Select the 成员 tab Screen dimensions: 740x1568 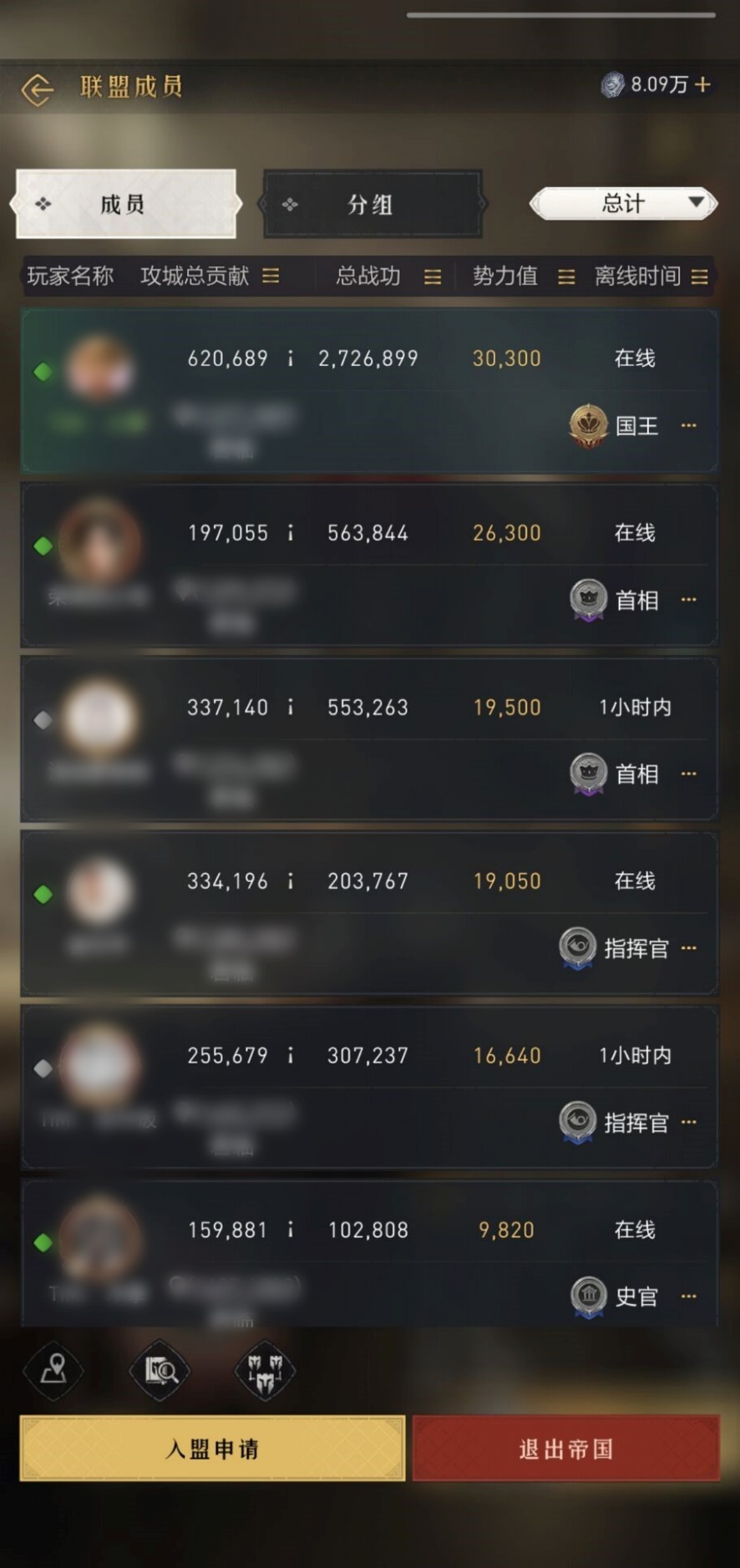pyautogui.click(x=126, y=204)
